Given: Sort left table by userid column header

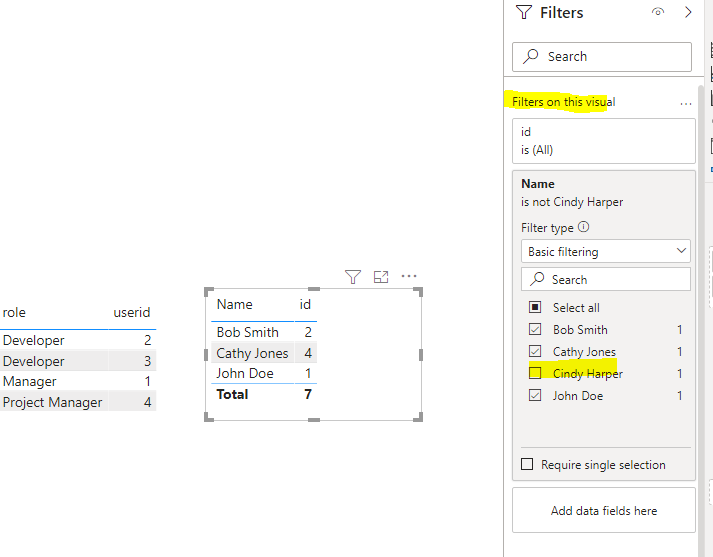Looking at the screenshot, I should coord(131,312).
